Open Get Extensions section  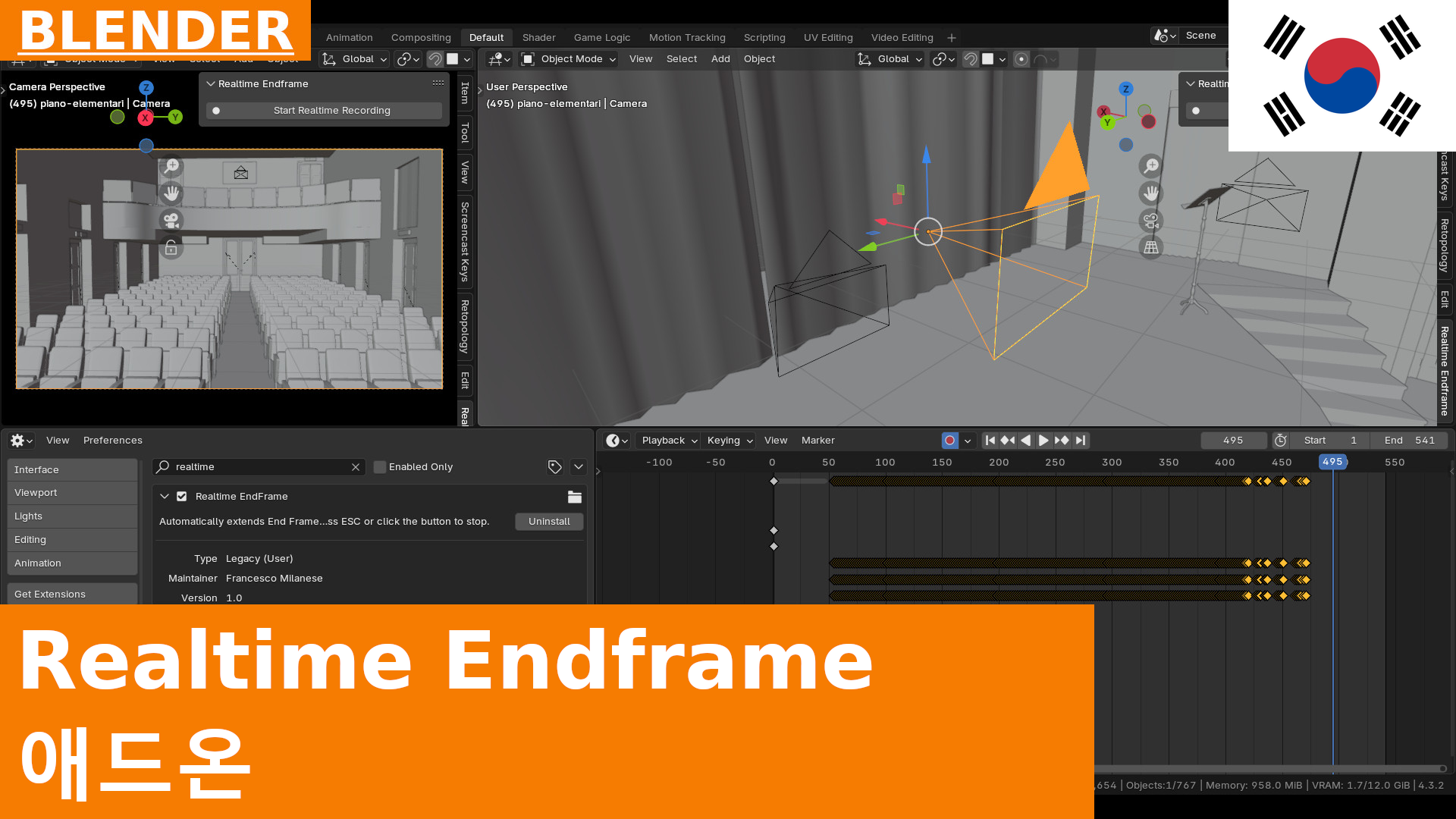click(72, 595)
